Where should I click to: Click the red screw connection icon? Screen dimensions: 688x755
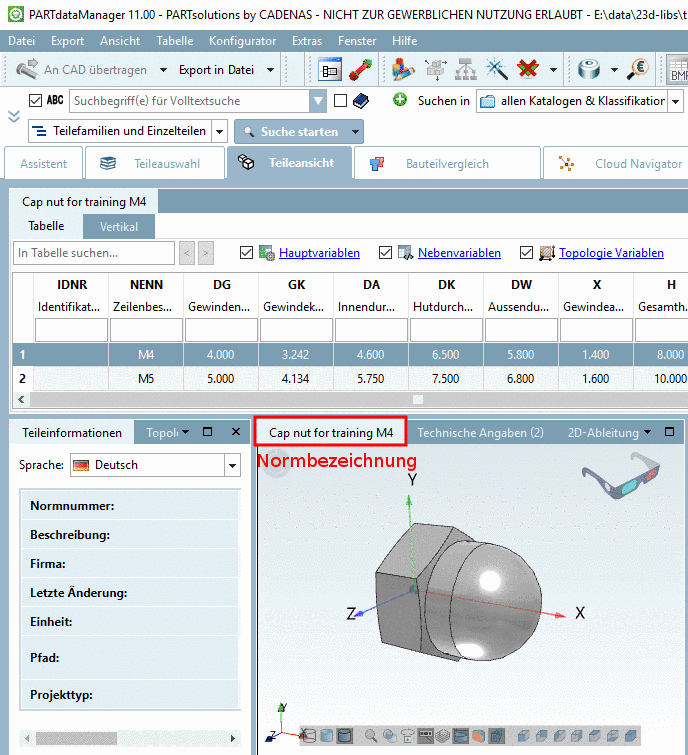coord(361,69)
